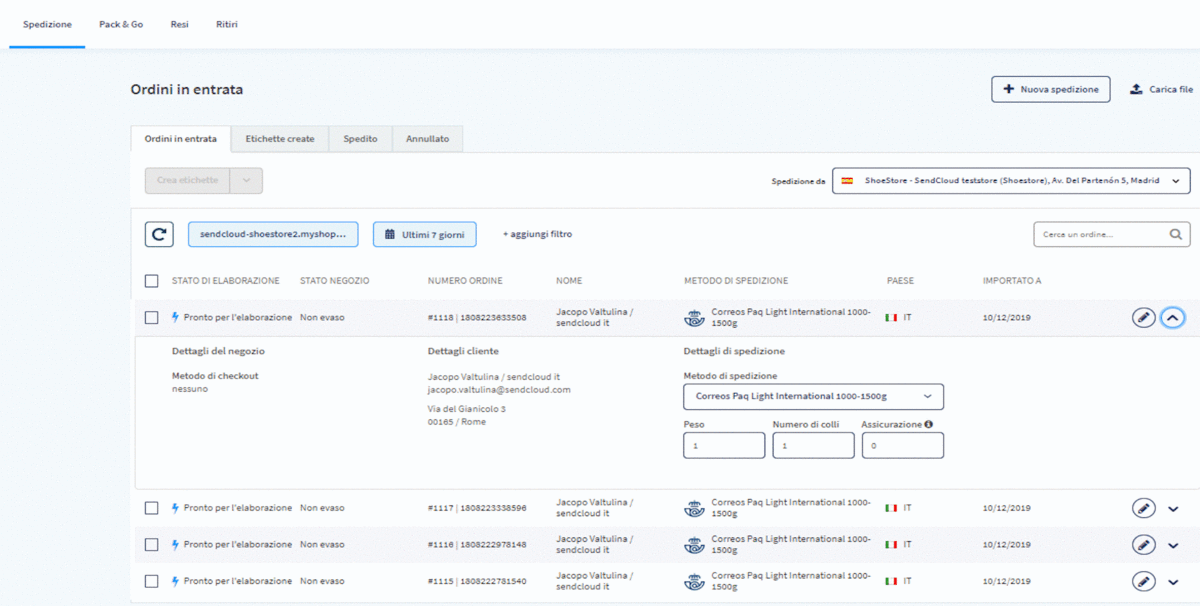Edit order #1116 with the pencil icon
Image resolution: width=1200 pixels, height=606 pixels.
1143,545
